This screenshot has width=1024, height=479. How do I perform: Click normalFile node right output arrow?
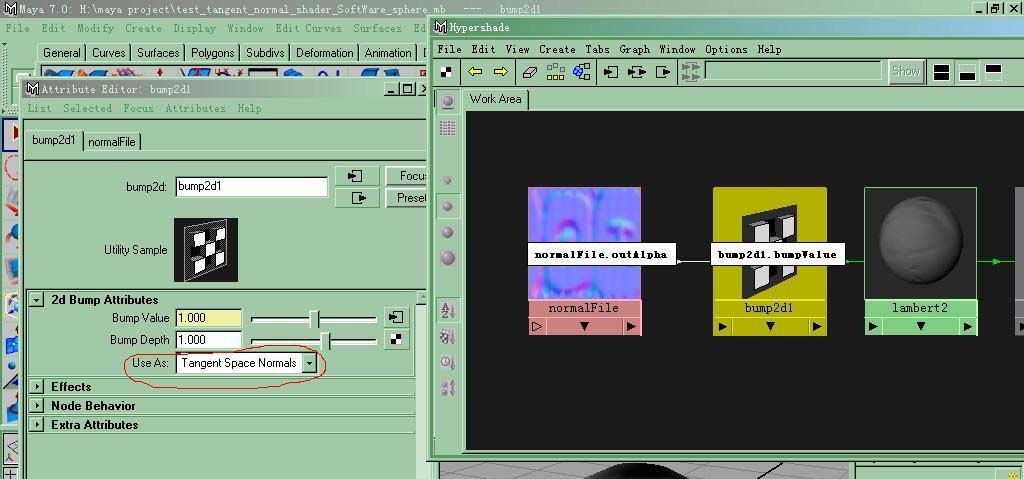(632, 326)
